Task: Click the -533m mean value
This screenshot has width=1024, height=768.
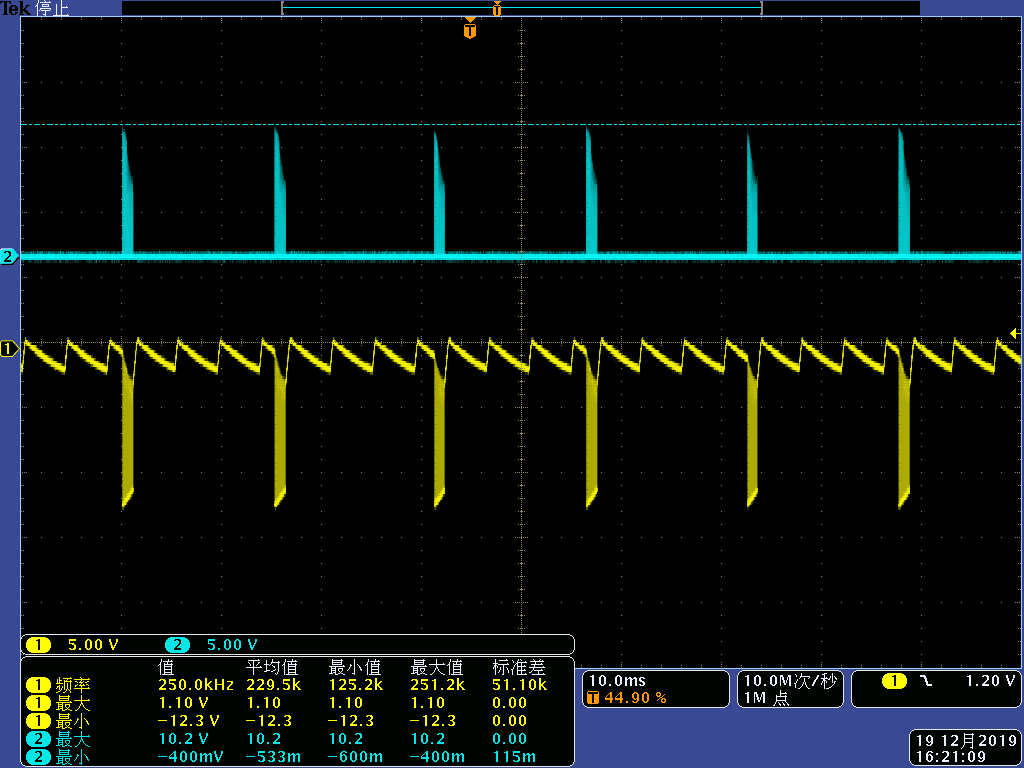Action: 274,758
